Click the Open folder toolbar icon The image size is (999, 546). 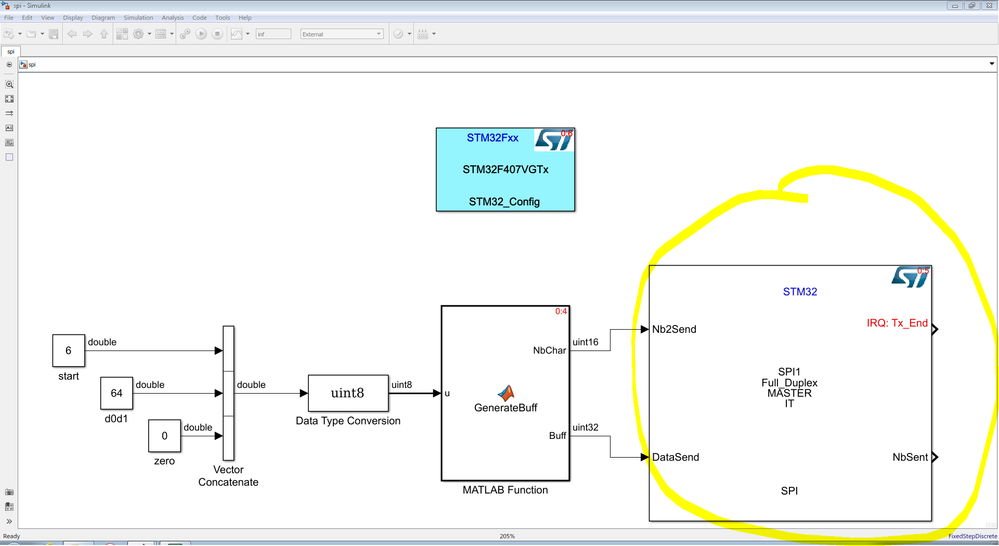pyautogui.click(x=31, y=34)
